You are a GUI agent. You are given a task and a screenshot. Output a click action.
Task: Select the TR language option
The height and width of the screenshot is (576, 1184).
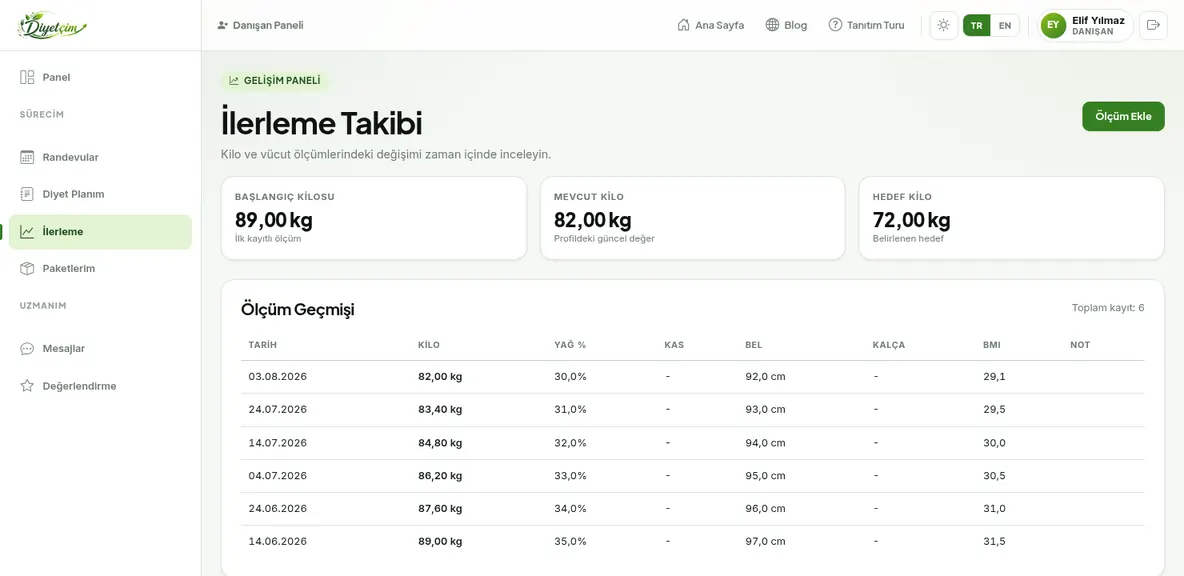coord(976,26)
